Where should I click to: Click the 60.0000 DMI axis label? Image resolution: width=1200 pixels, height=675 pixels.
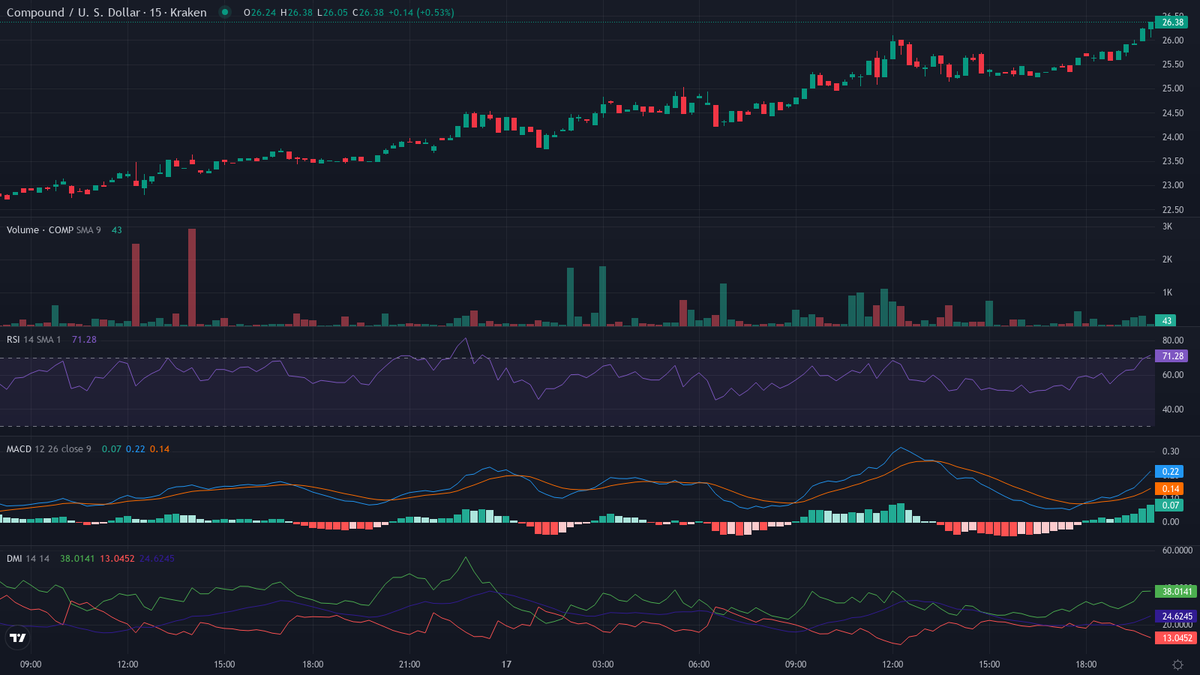(x=1177, y=550)
